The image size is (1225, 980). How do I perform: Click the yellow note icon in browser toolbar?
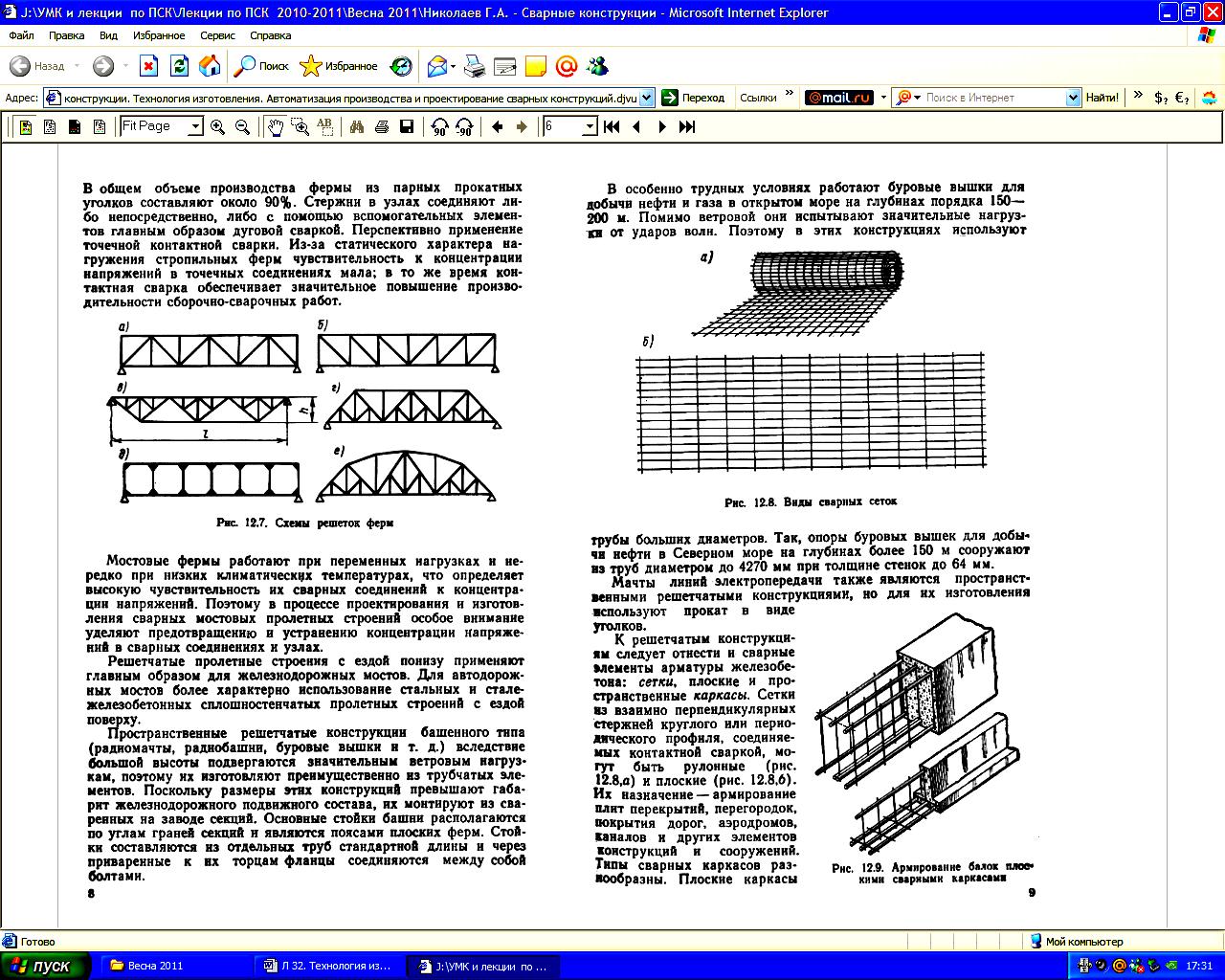536,66
